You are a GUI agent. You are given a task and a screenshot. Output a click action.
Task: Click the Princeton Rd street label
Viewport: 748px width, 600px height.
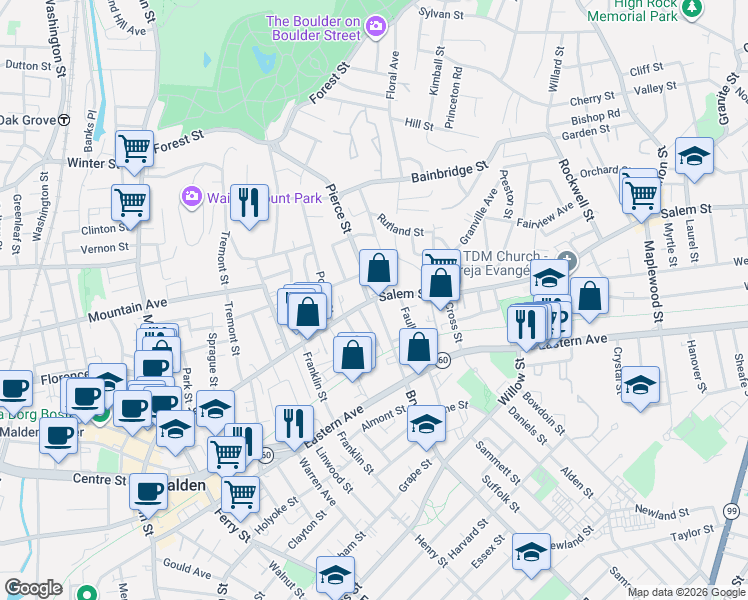pos(453,97)
